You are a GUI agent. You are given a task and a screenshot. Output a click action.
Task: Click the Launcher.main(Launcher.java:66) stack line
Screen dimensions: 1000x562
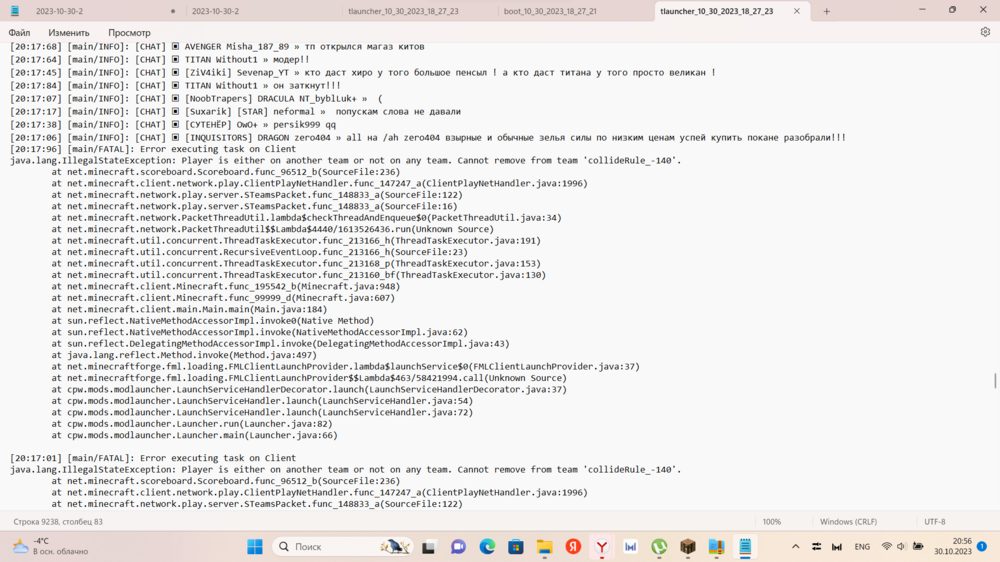point(195,436)
